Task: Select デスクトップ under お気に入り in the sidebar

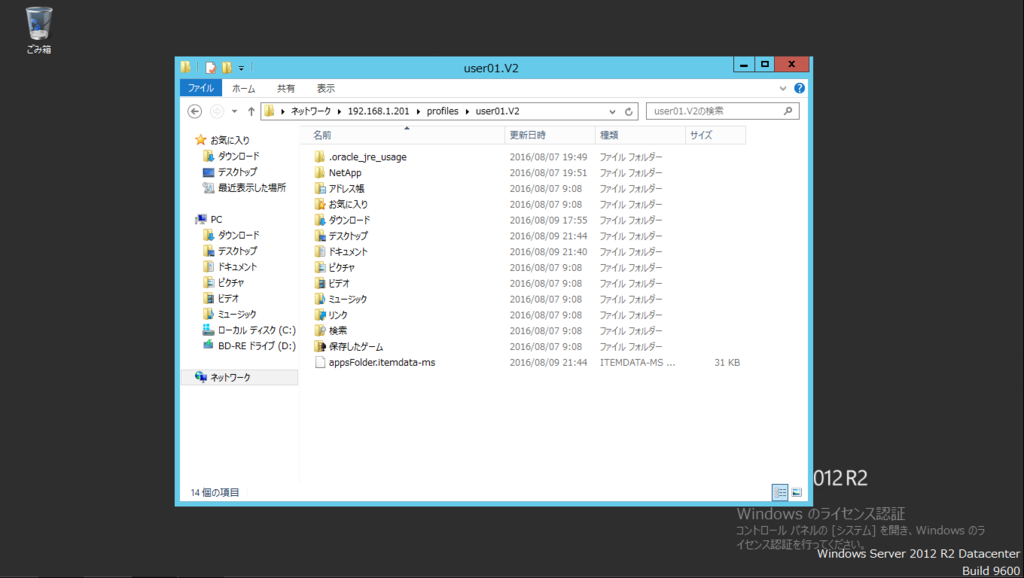Action: tap(230, 172)
